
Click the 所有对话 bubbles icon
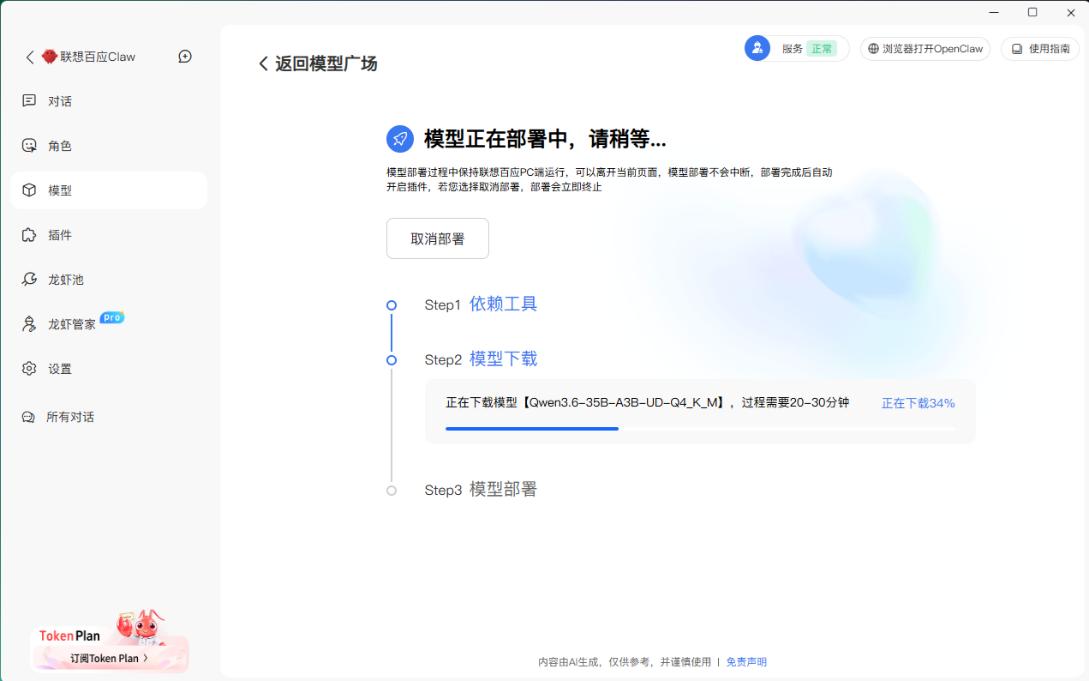(x=28, y=417)
